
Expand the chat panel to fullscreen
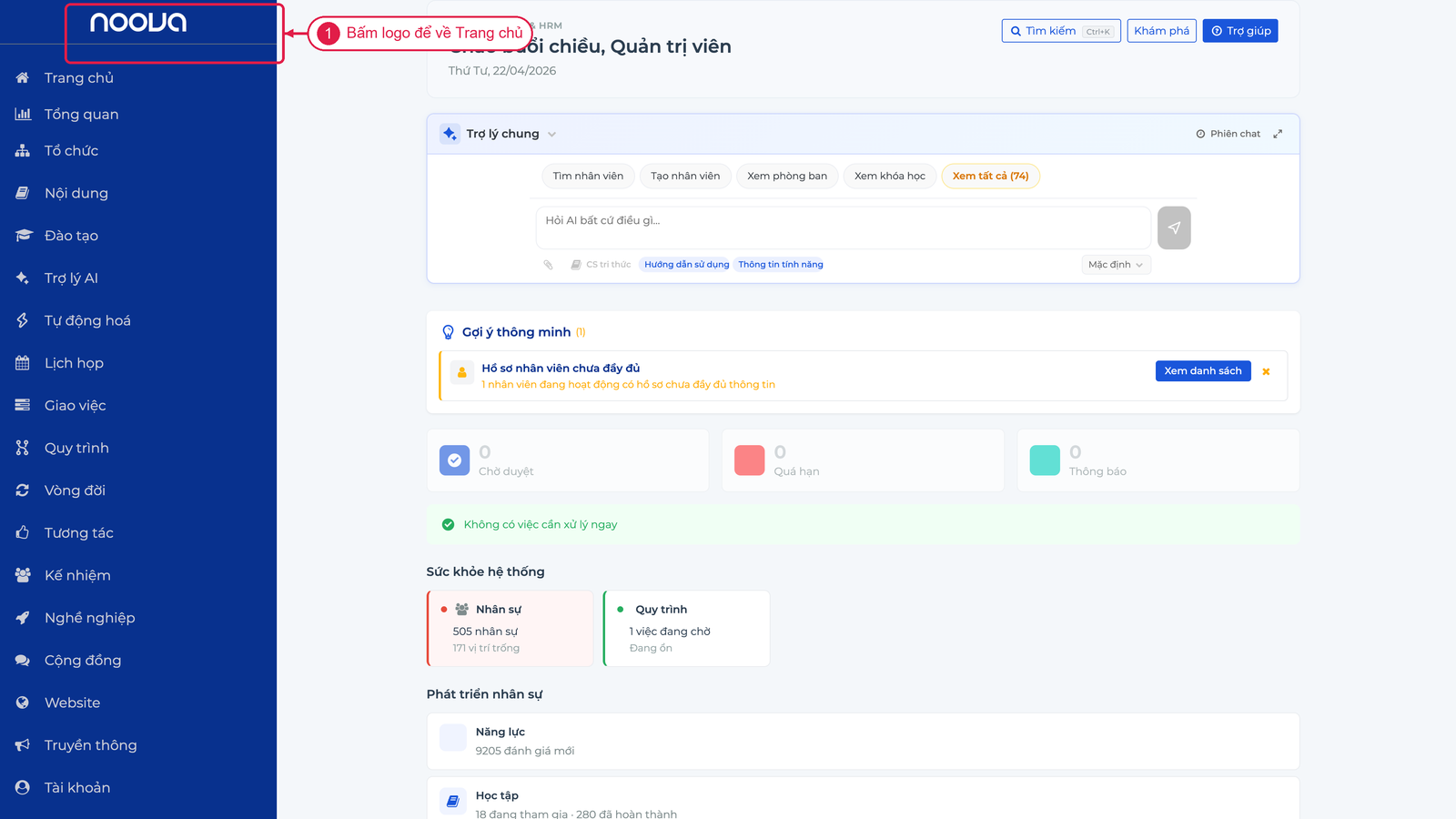1278,134
